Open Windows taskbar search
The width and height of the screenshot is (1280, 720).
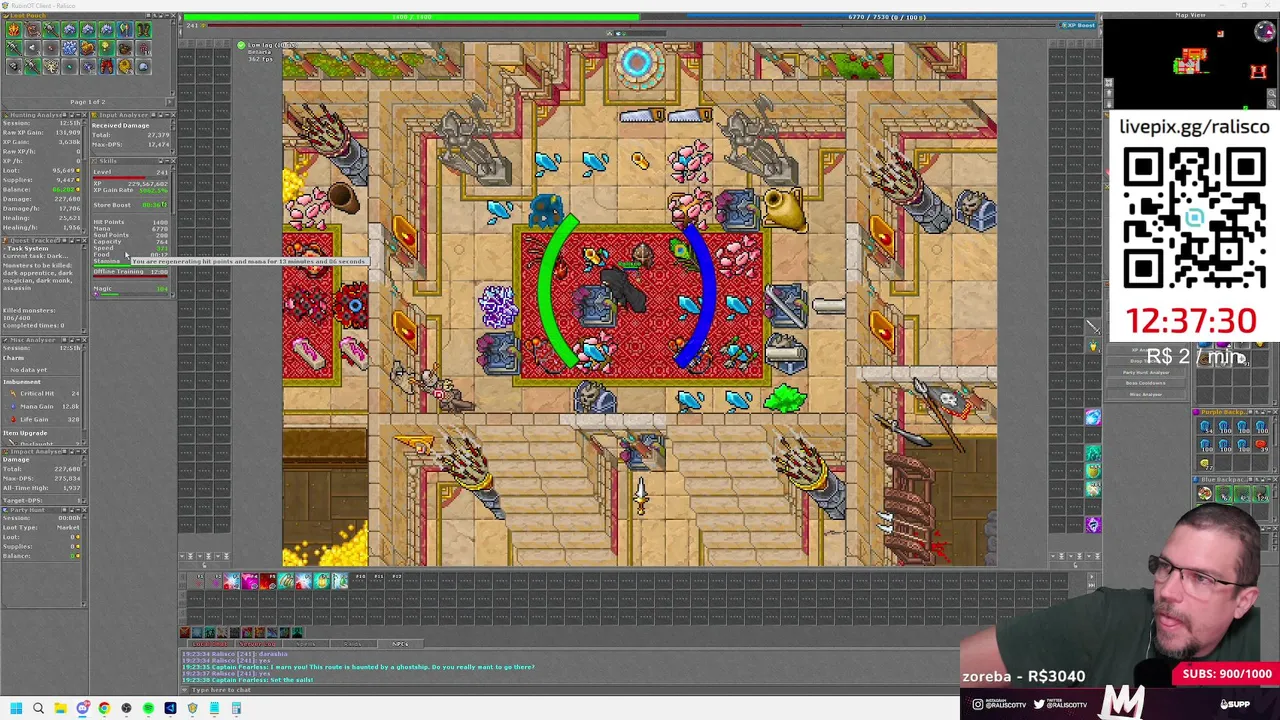38,708
